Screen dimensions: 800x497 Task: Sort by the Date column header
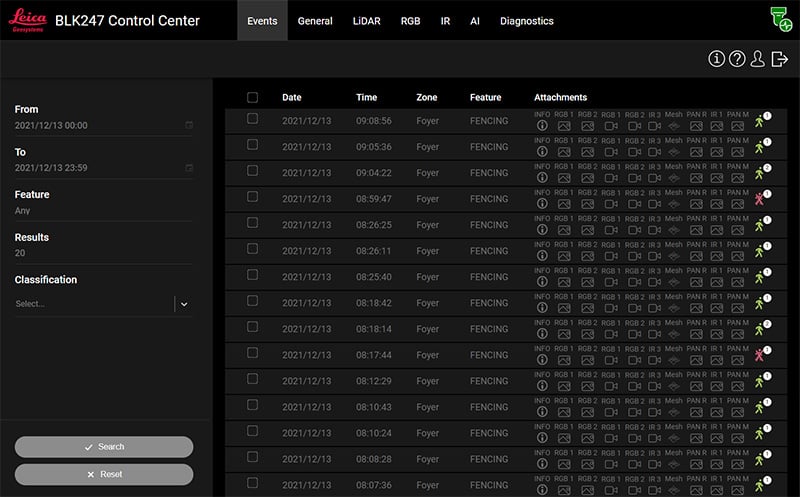[292, 97]
